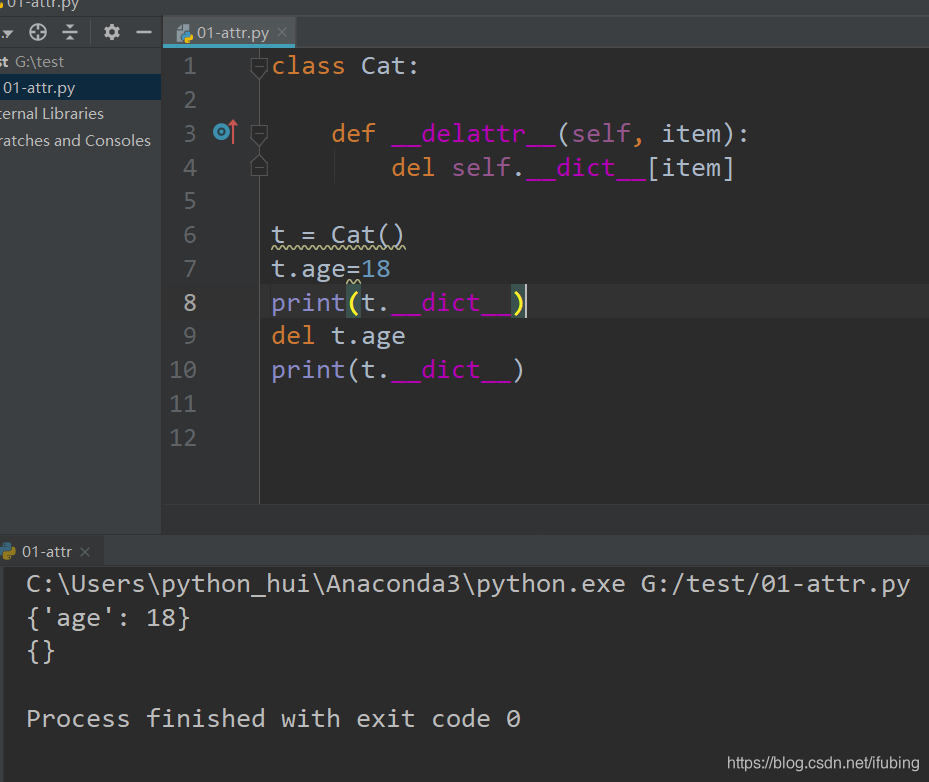
Task: Open External Libraries in project tree
Action: coord(80,114)
